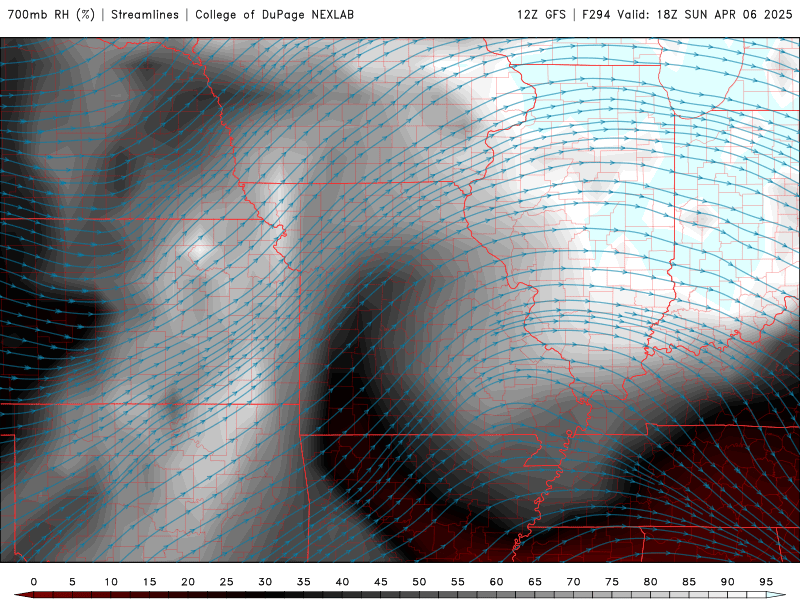
Task: Click the colorbar label "10"
Action: pos(111,582)
